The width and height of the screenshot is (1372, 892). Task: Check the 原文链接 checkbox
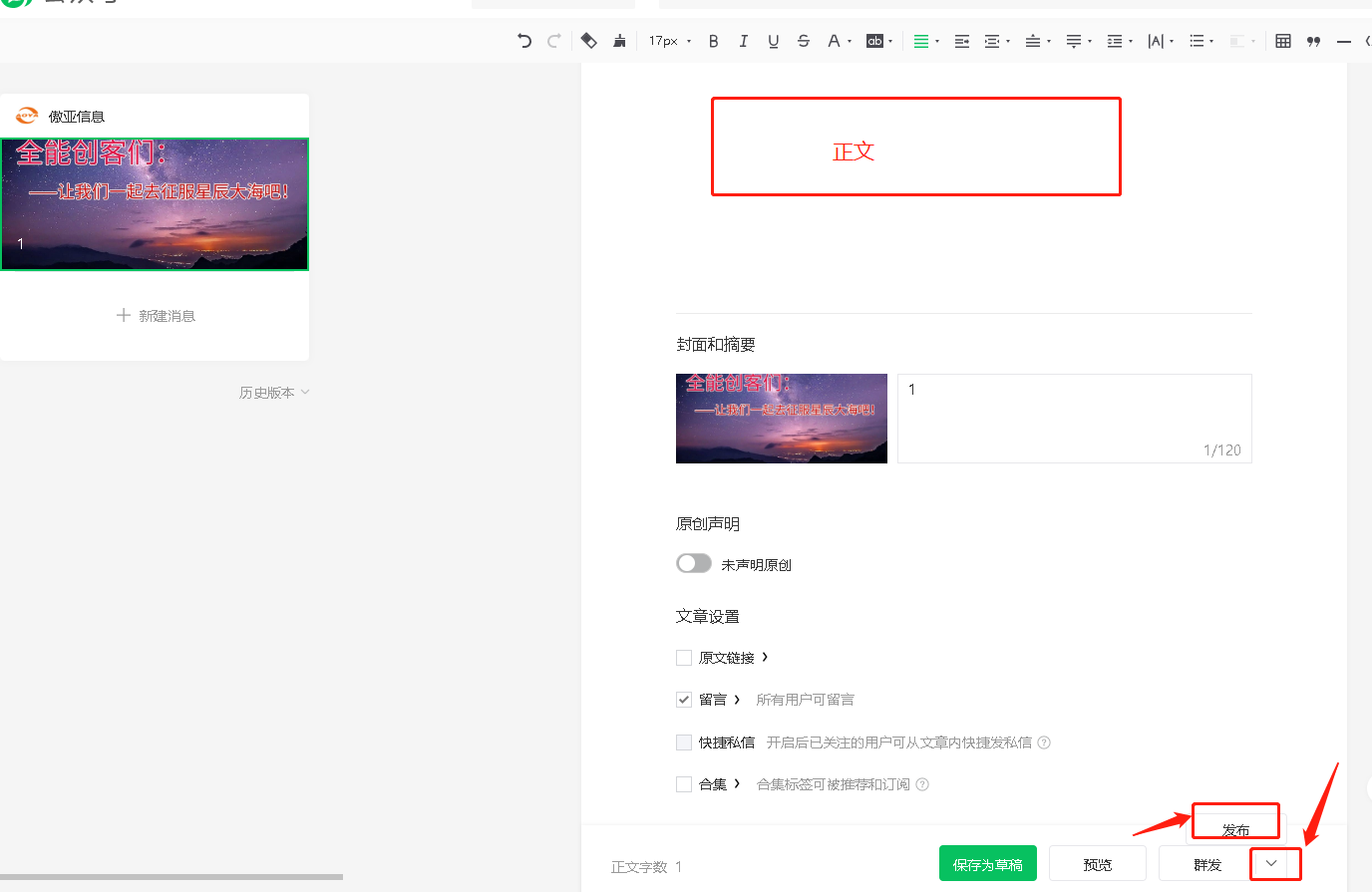click(684, 658)
